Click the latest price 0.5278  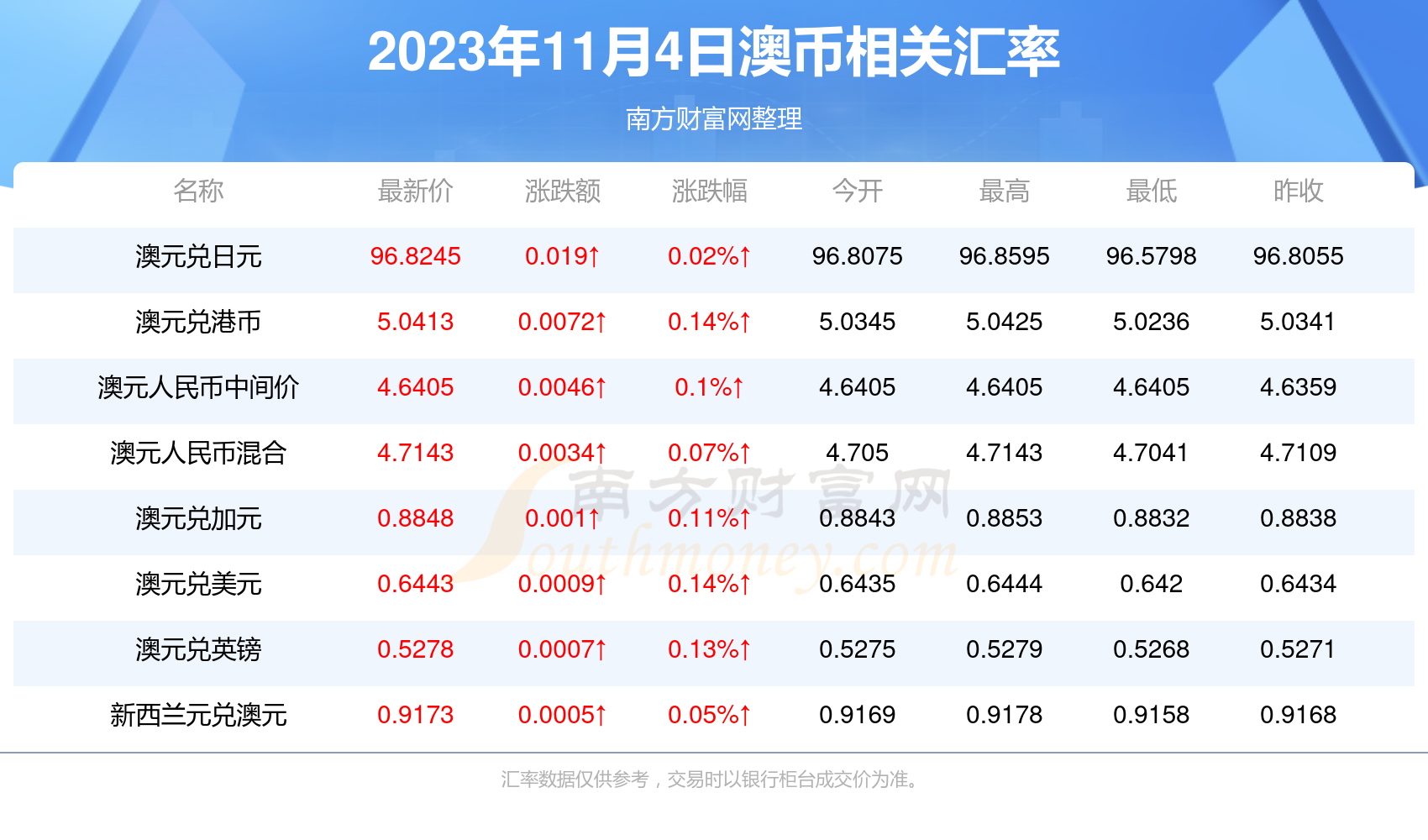[415, 649]
